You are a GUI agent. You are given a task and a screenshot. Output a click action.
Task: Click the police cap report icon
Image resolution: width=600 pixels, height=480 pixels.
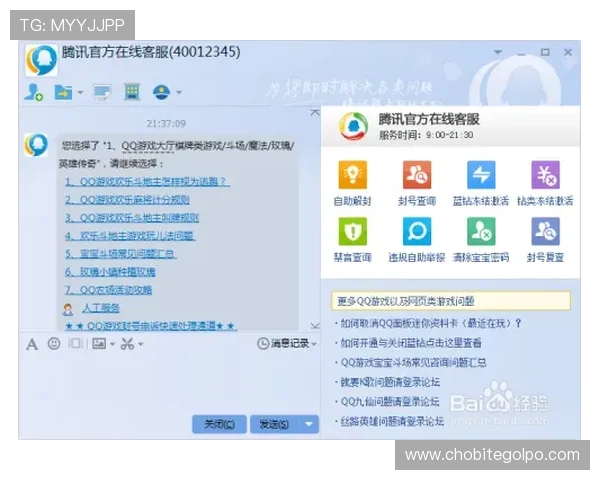tap(161, 92)
